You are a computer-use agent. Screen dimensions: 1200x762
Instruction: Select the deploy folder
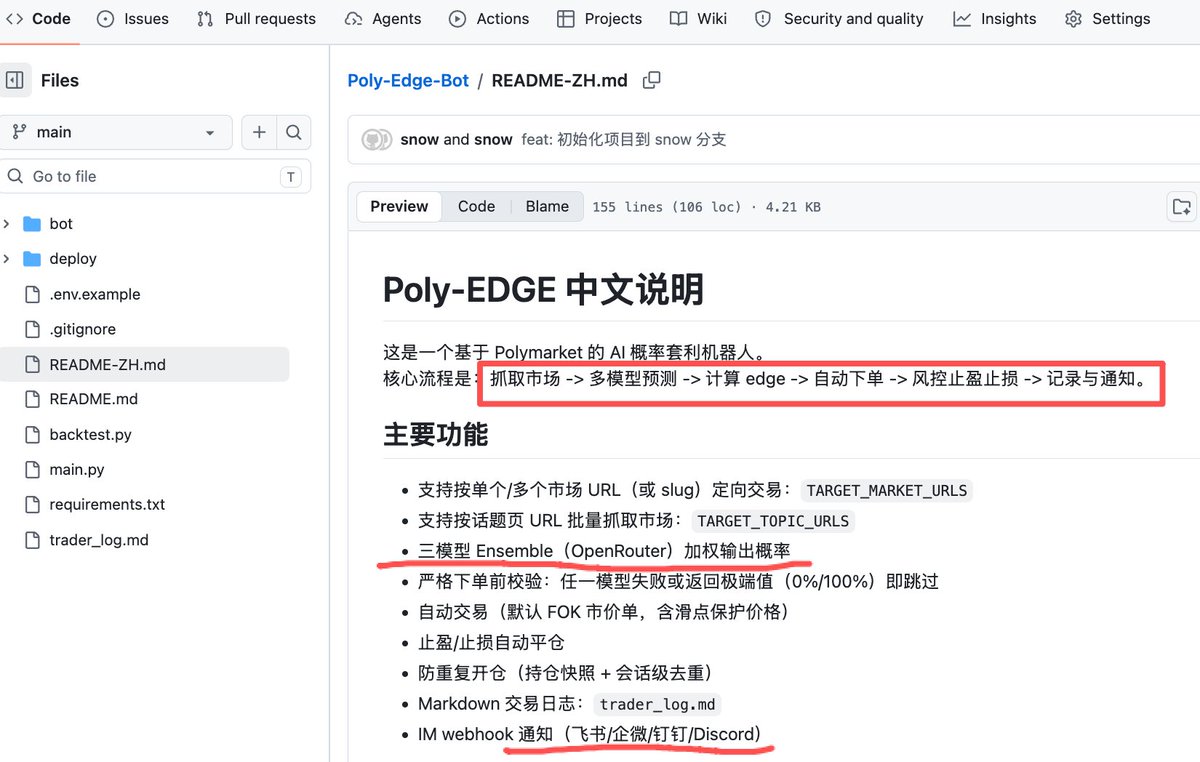[x=73, y=259]
